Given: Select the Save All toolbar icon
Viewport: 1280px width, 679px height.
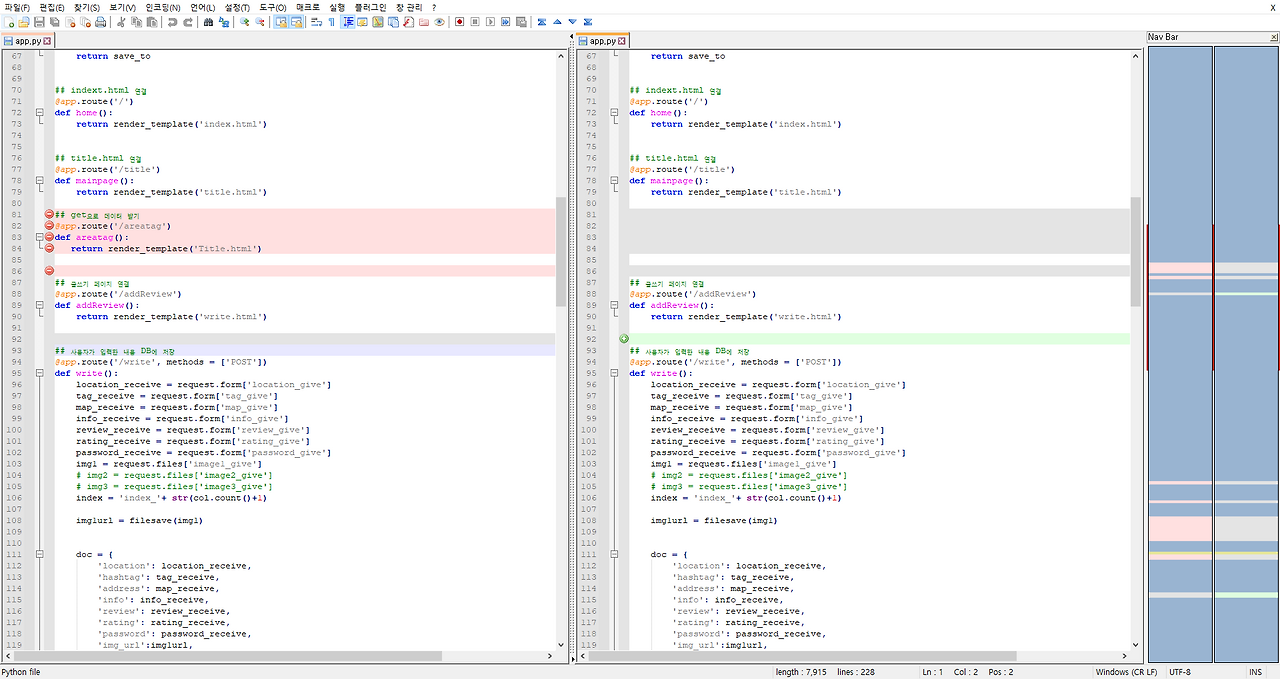Looking at the screenshot, I should click(x=56, y=22).
